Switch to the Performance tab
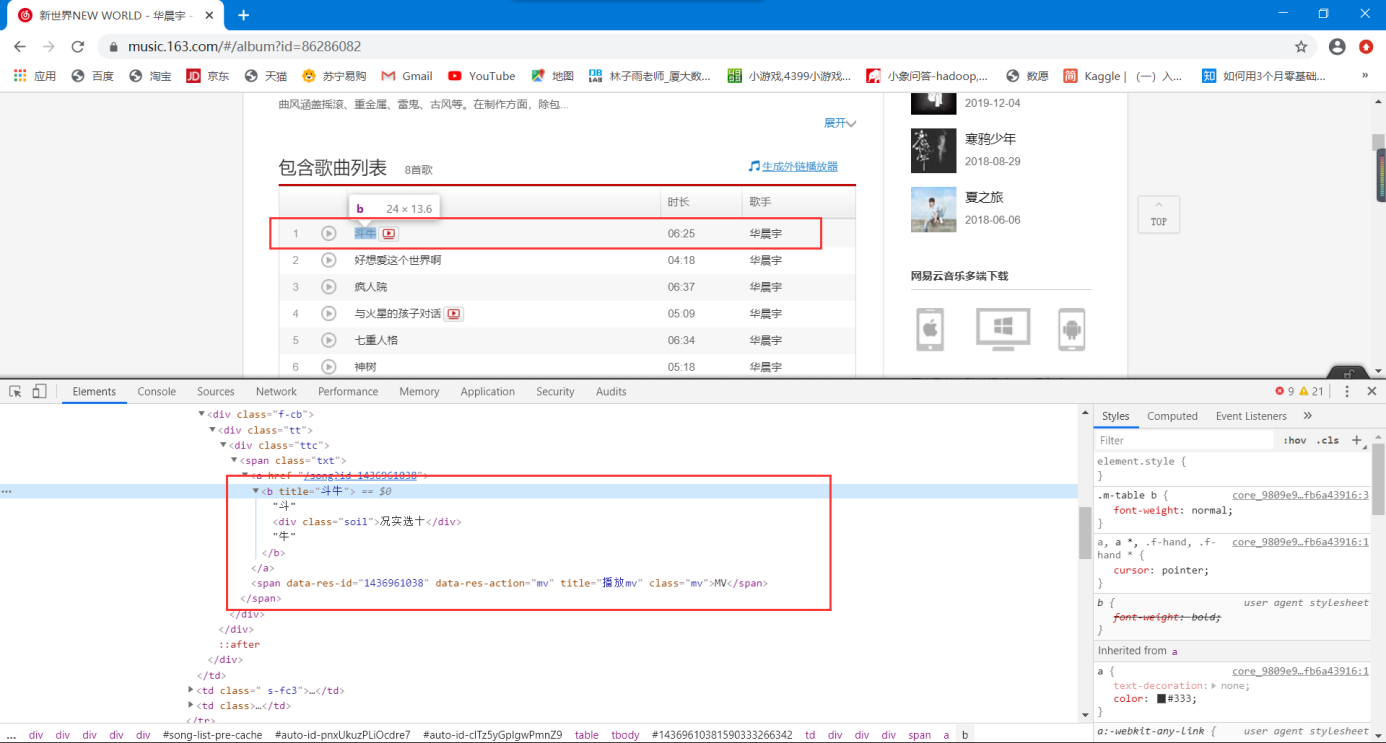 (348, 392)
